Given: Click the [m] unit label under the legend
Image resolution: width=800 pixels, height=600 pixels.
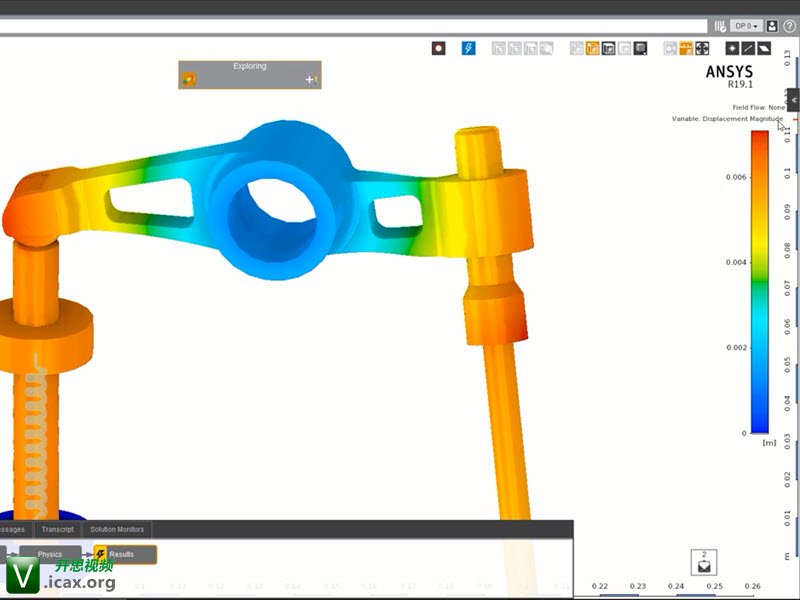Looking at the screenshot, I should tap(769, 442).
